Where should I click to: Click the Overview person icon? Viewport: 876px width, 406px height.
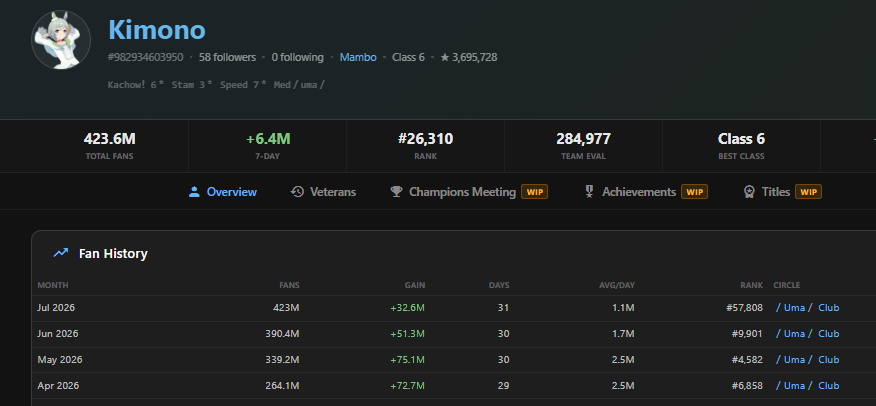click(x=194, y=192)
